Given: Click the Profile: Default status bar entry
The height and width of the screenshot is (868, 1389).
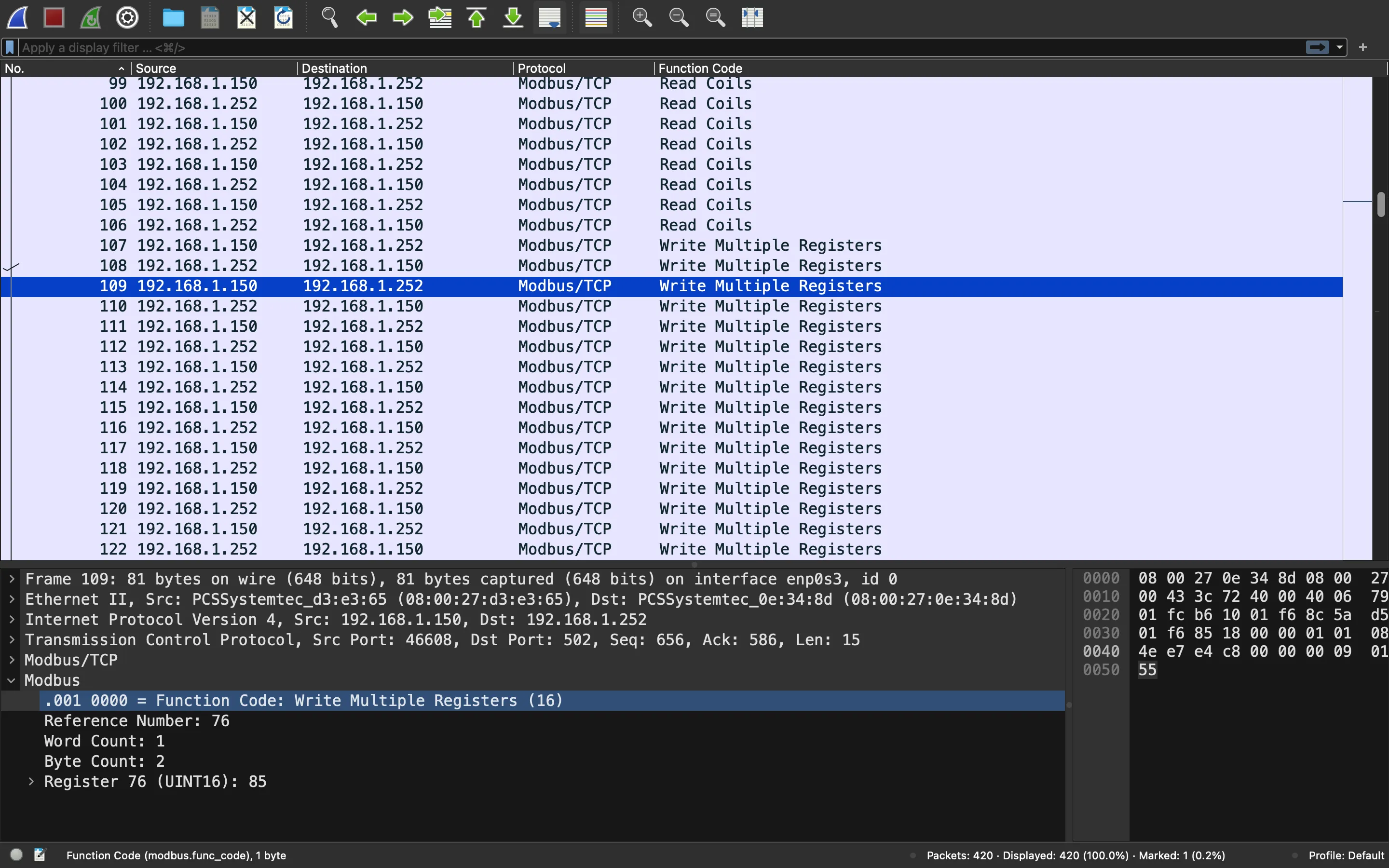Looking at the screenshot, I should (1346, 855).
